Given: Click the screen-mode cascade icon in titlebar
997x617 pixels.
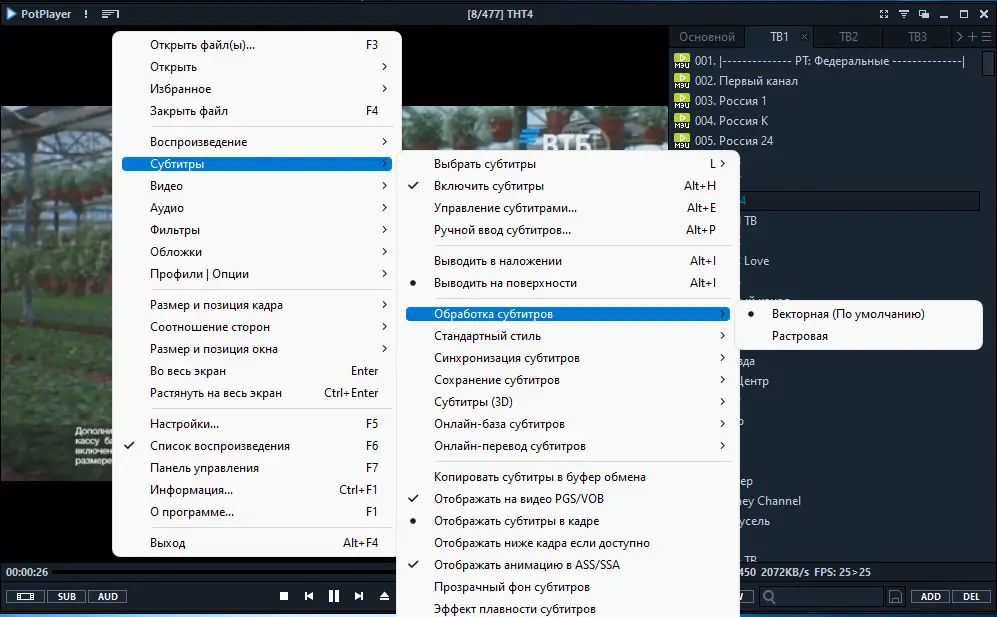Looking at the screenshot, I should click(924, 14).
